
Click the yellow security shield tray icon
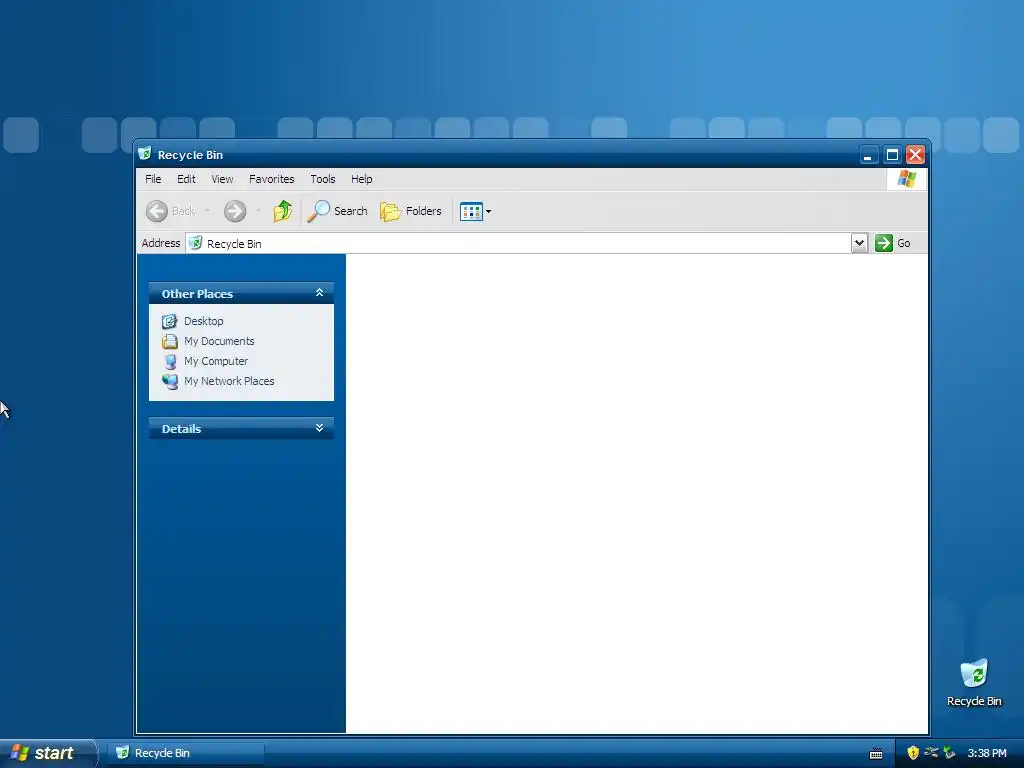coord(913,753)
